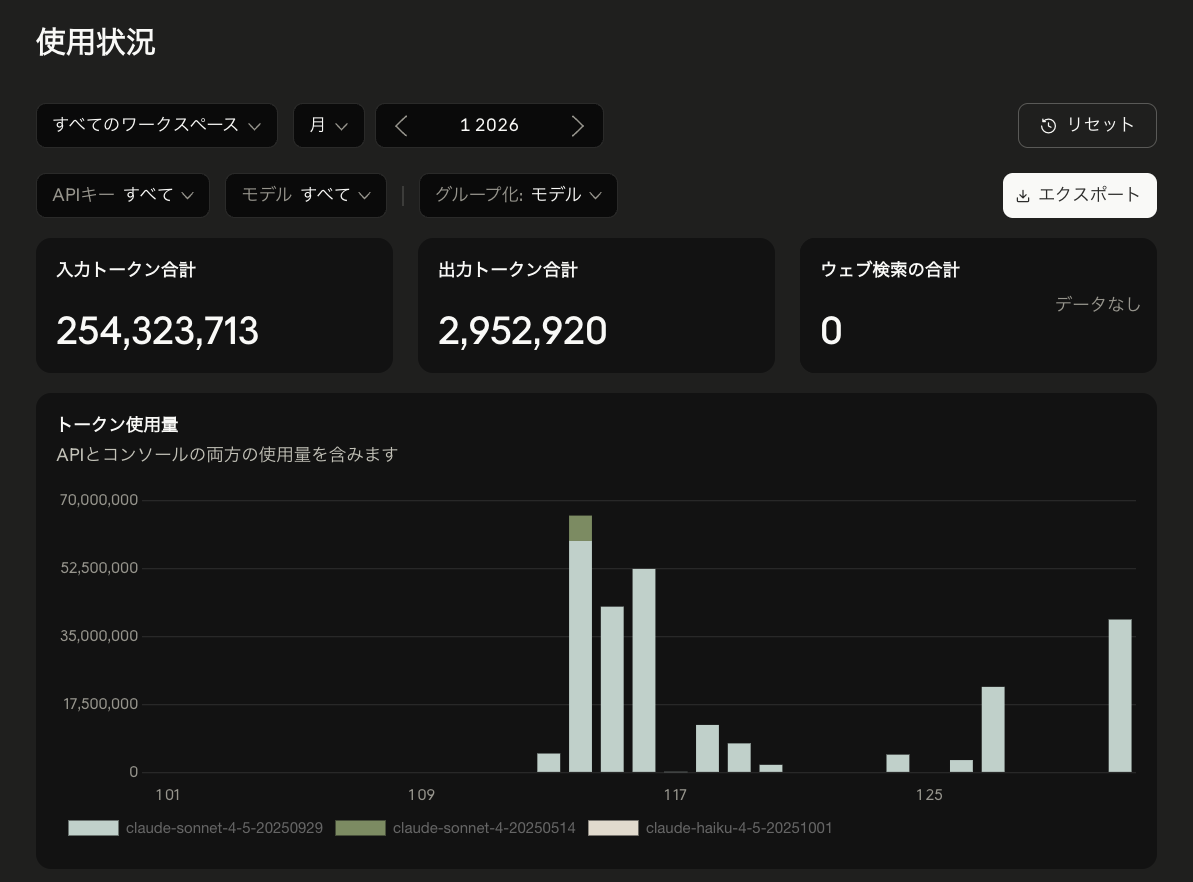This screenshot has width=1193, height=882.
Task: Click the APIとコンソールの両方の使用量を含みます subtitle
Action: [227, 455]
